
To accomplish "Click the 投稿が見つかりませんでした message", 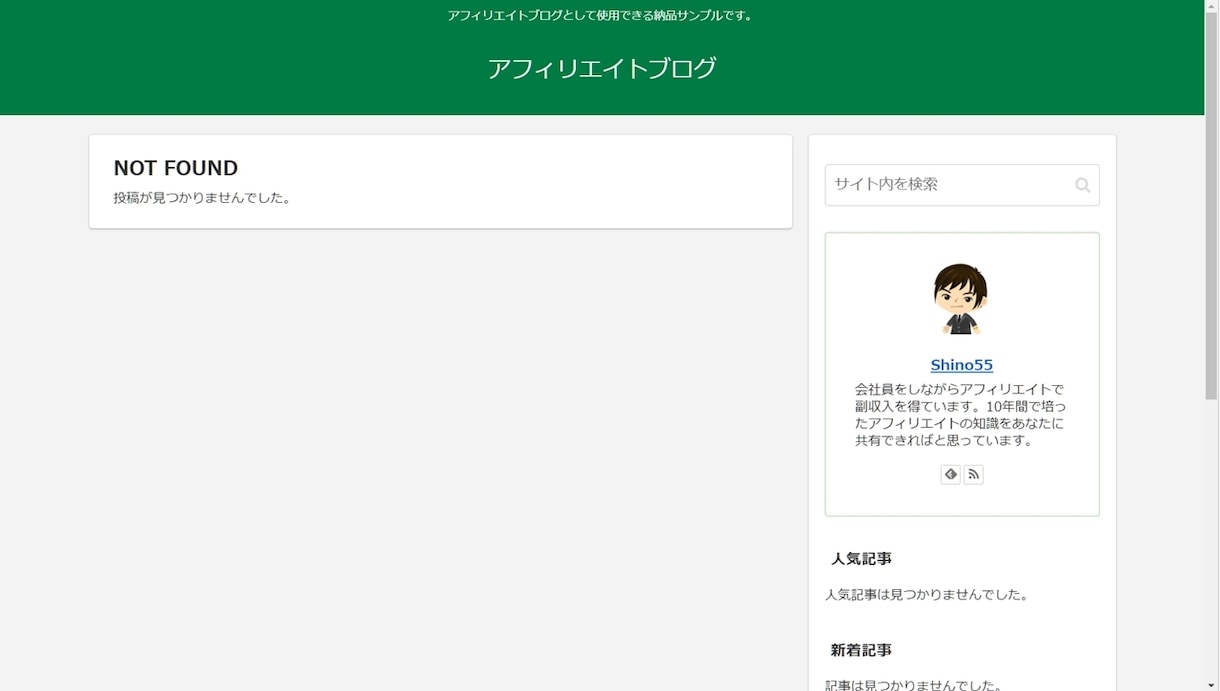I will coord(204,198).
